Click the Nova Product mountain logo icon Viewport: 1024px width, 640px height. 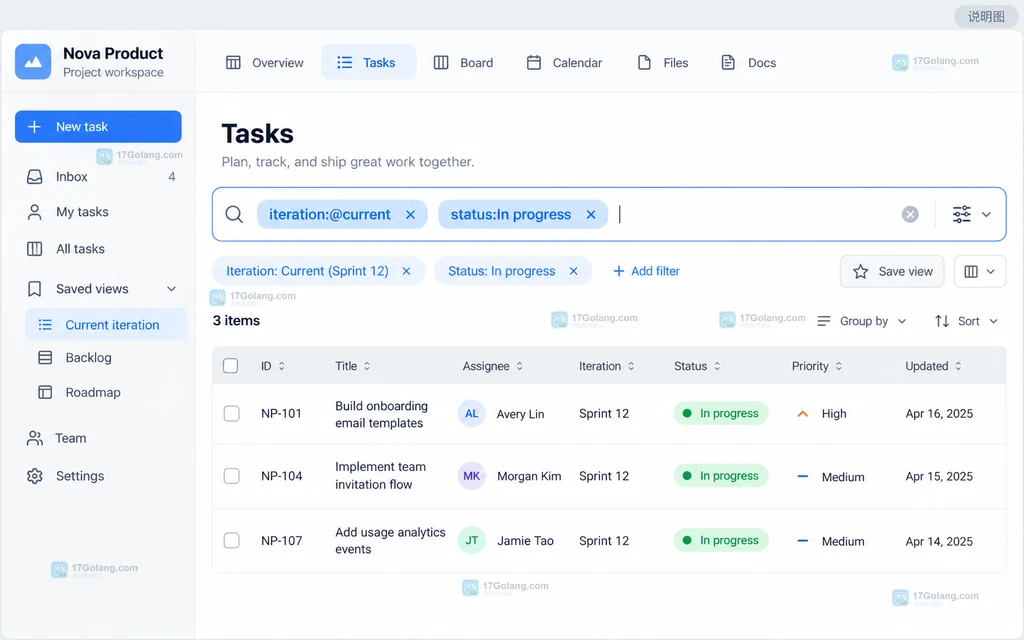click(x=33, y=62)
